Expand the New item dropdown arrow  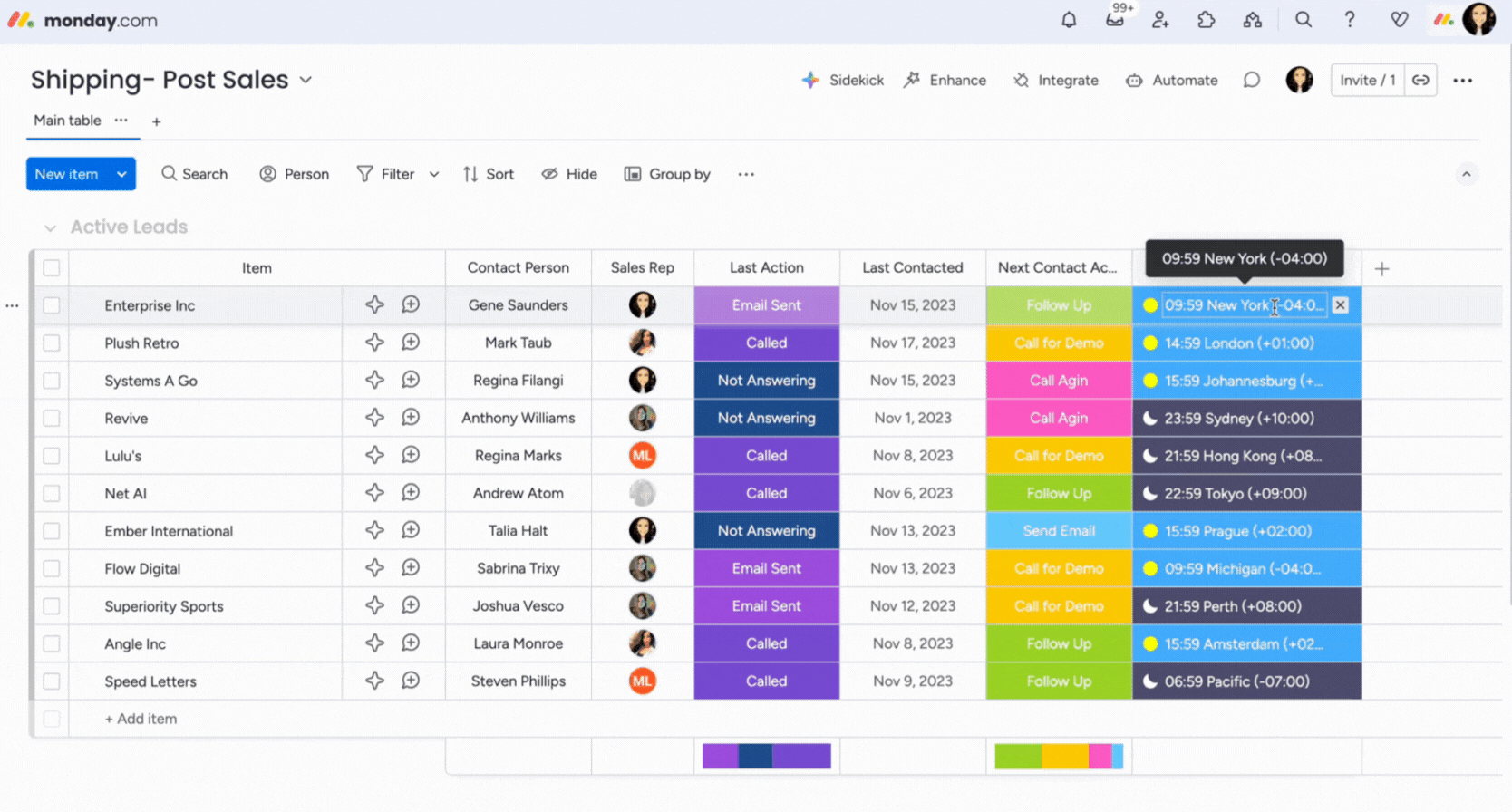pos(121,174)
